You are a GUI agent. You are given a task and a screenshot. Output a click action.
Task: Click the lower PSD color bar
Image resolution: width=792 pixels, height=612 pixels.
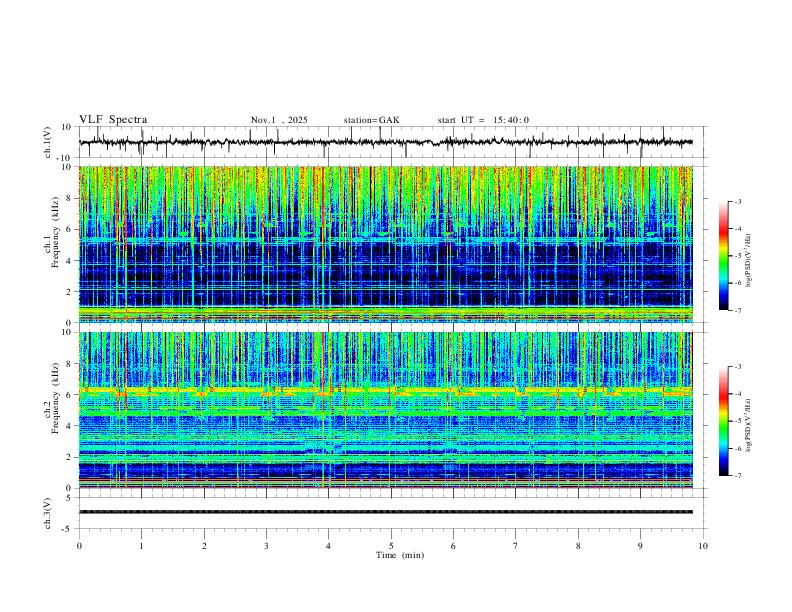(724, 421)
